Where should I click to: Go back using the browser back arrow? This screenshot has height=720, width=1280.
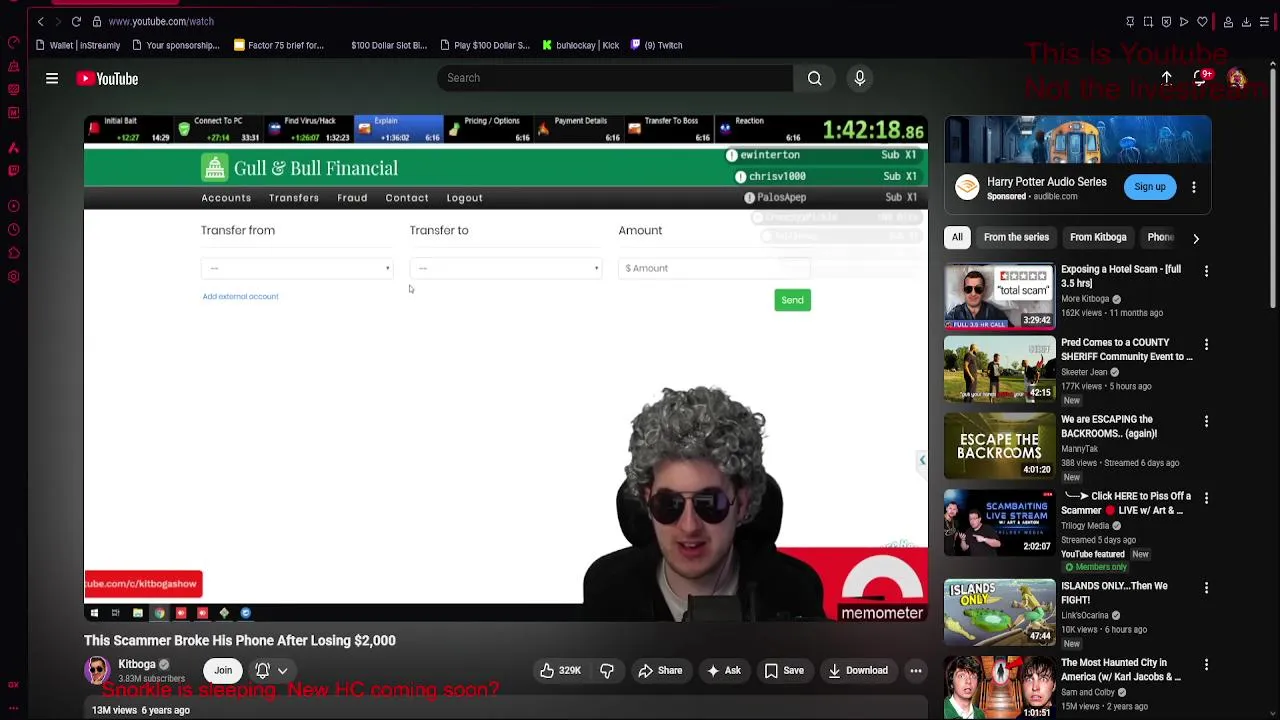(40, 21)
